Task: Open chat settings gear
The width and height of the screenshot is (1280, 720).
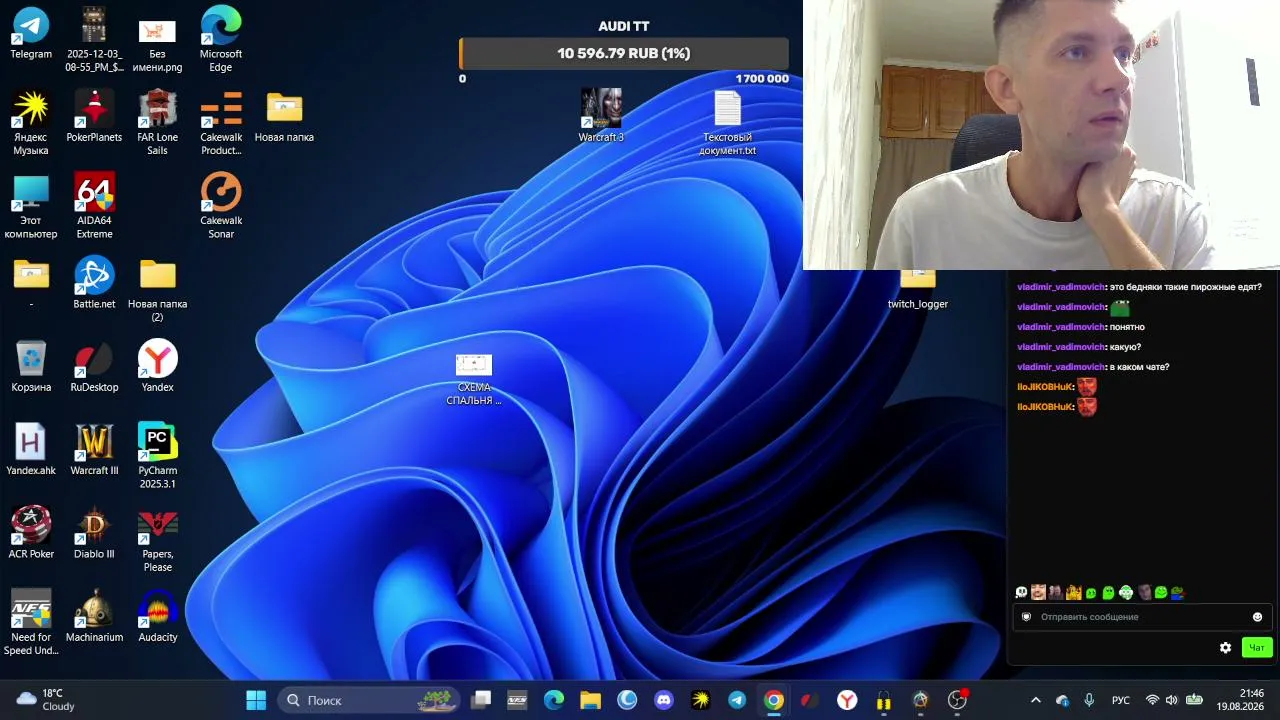Action: [1225, 647]
